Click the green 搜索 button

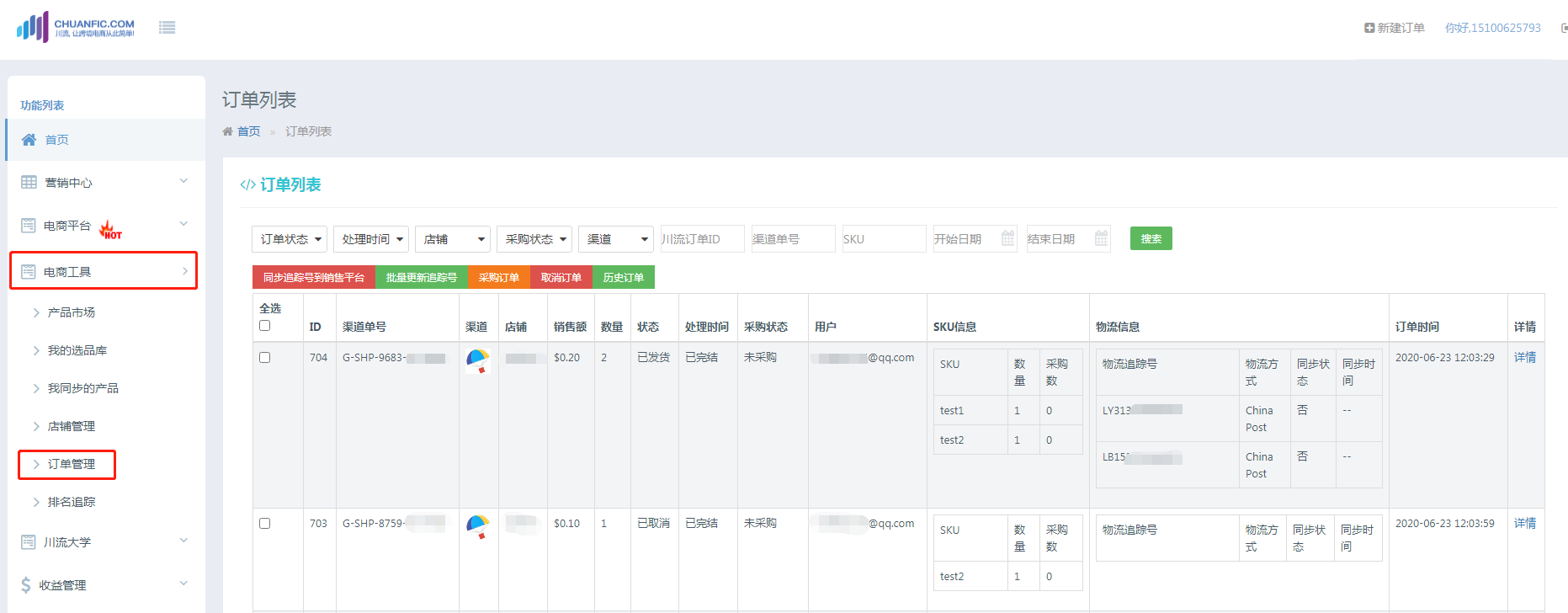coord(1151,239)
